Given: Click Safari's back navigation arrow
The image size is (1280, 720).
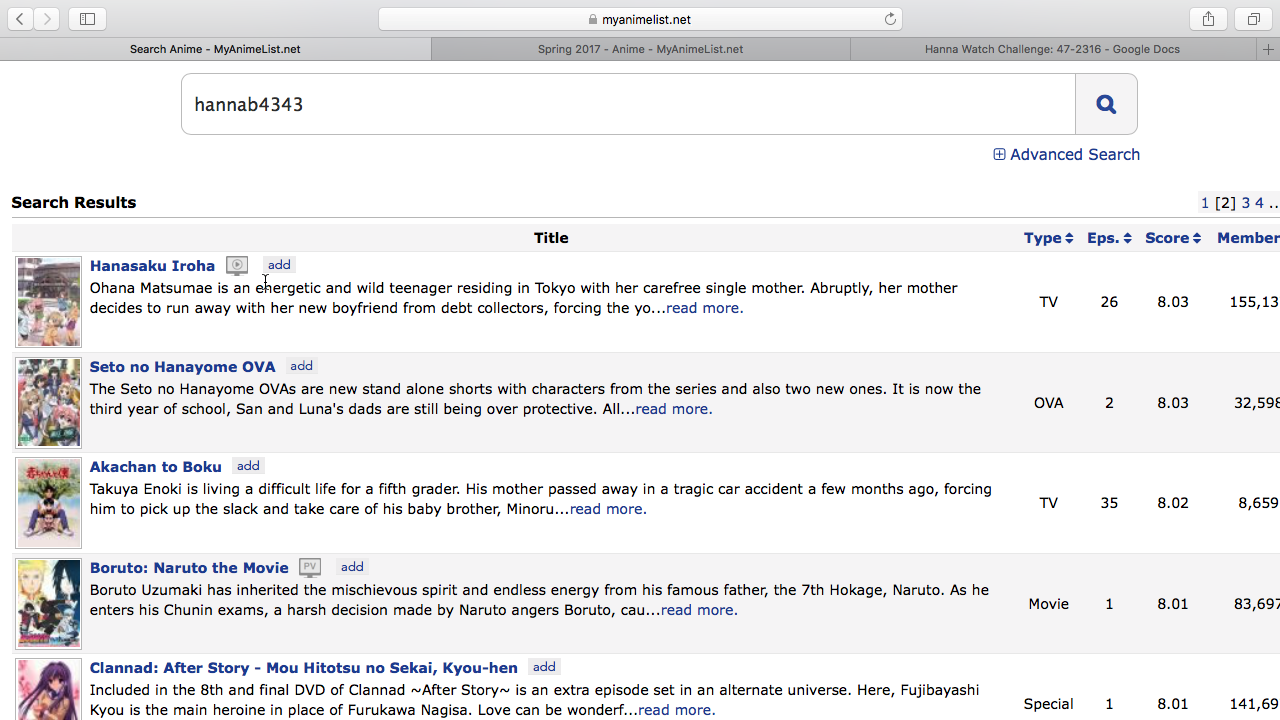Looking at the screenshot, I should coord(20,19).
